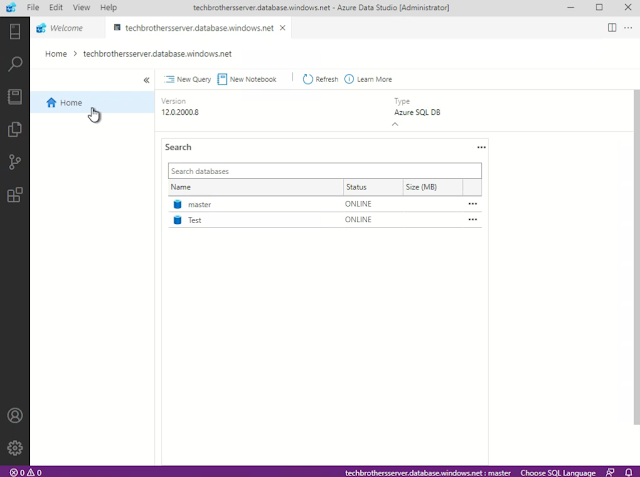Viewport: 640px width, 477px height.
Task: Select the Test database name
Action: coord(194,220)
